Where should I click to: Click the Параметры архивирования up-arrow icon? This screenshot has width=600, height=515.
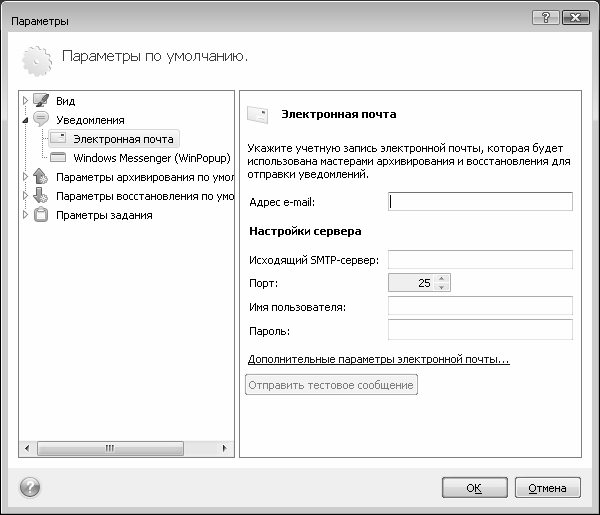coord(40,176)
